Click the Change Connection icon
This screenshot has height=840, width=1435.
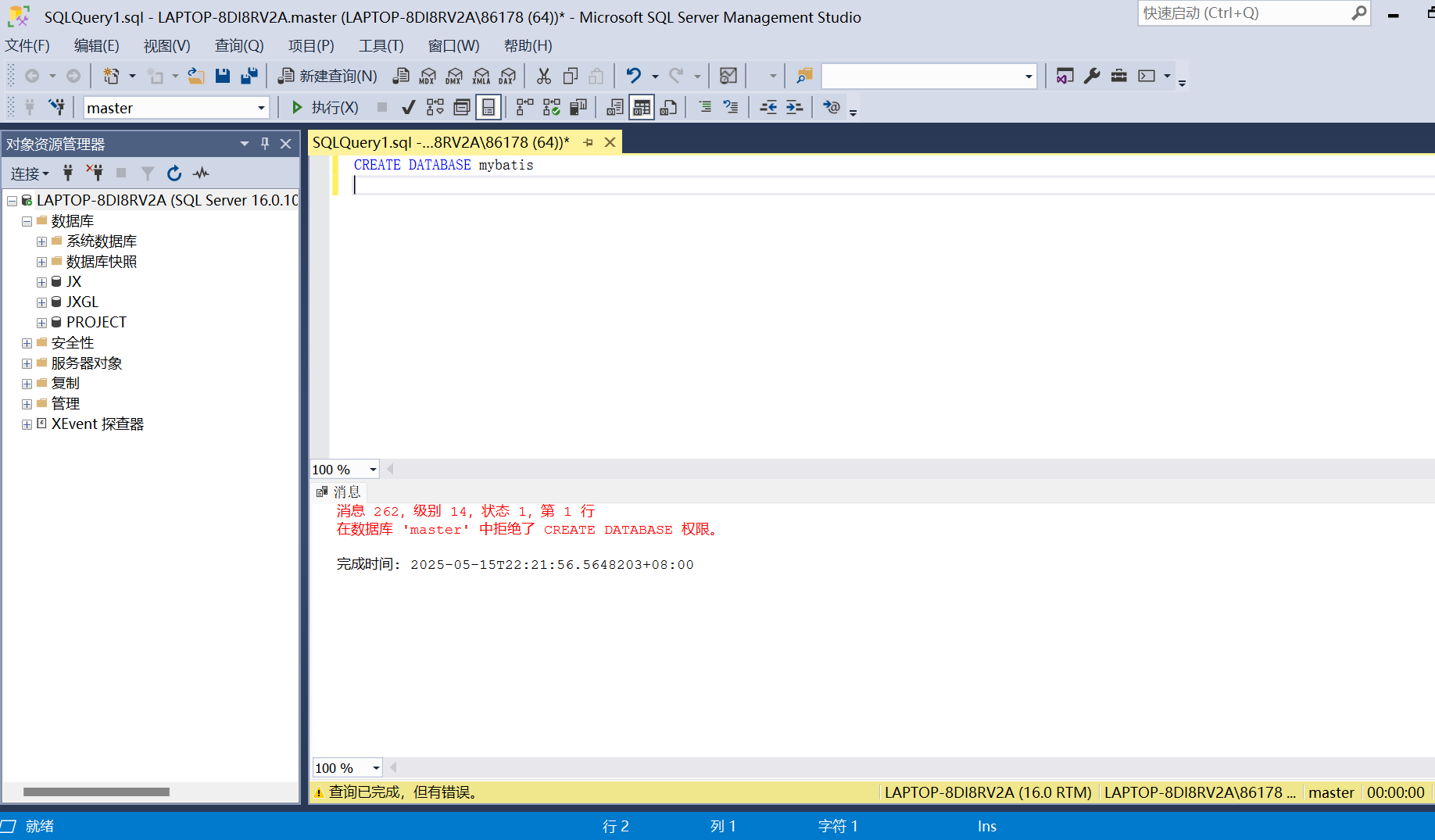pyautogui.click(x=56, y=107)
